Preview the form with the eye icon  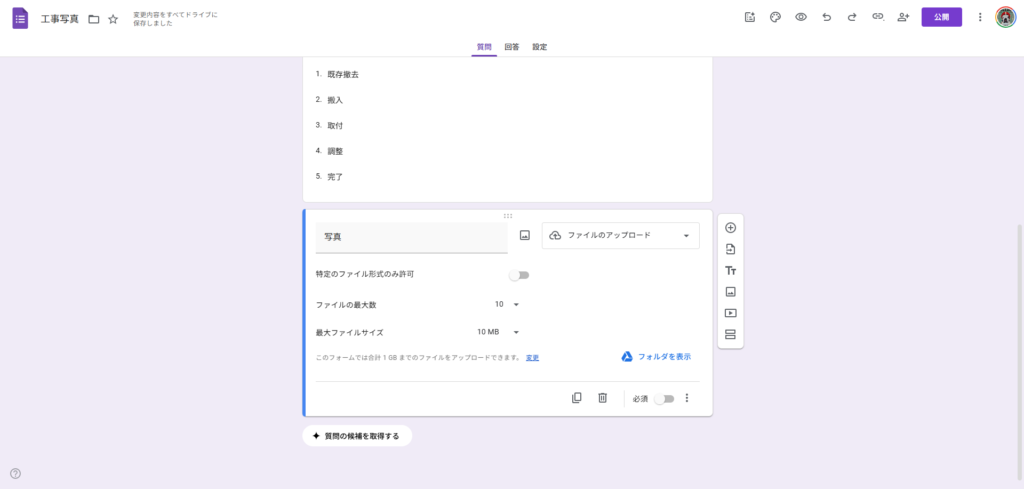[x=801, y=17]
